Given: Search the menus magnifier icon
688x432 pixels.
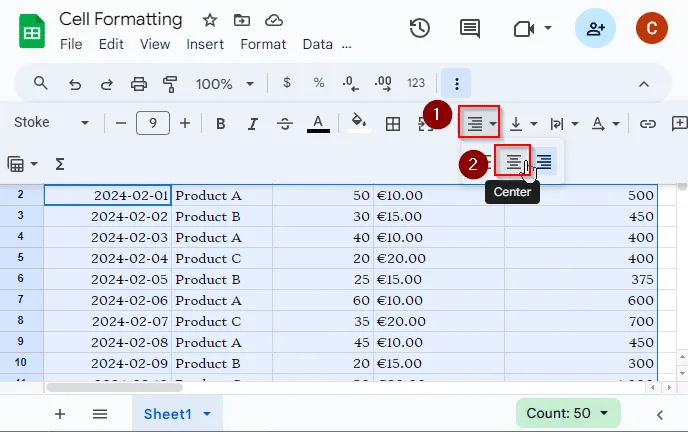Looking at the screenshot, I should [41, 83].
